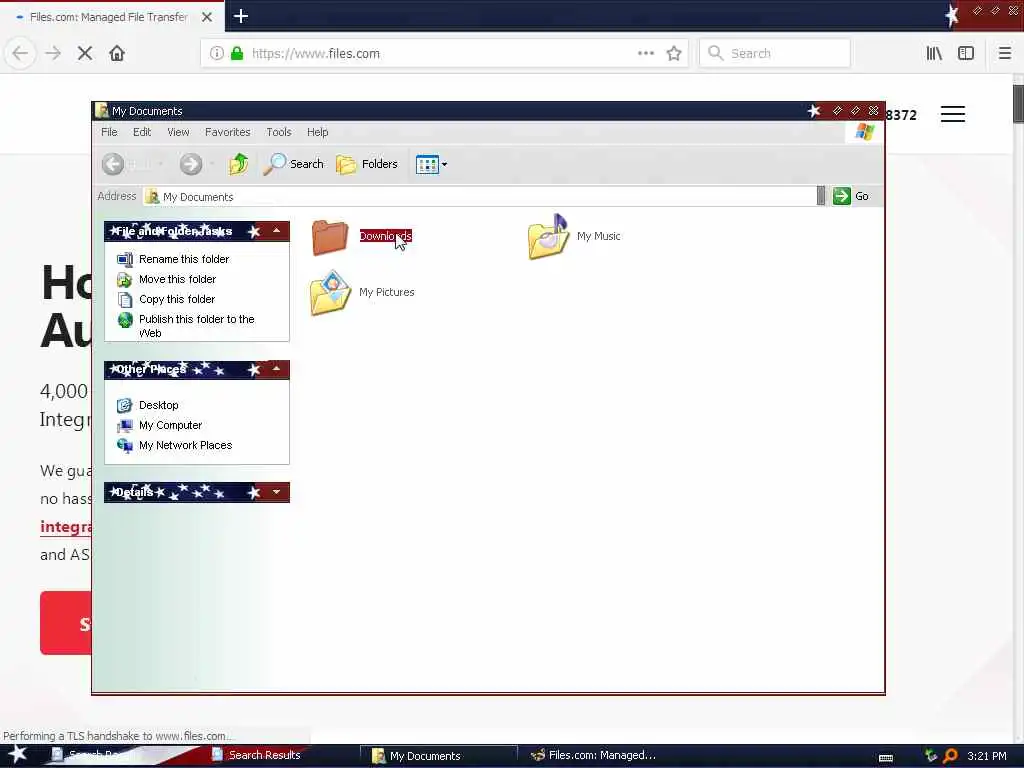Click the Firefox Search box

pos(775,54)
